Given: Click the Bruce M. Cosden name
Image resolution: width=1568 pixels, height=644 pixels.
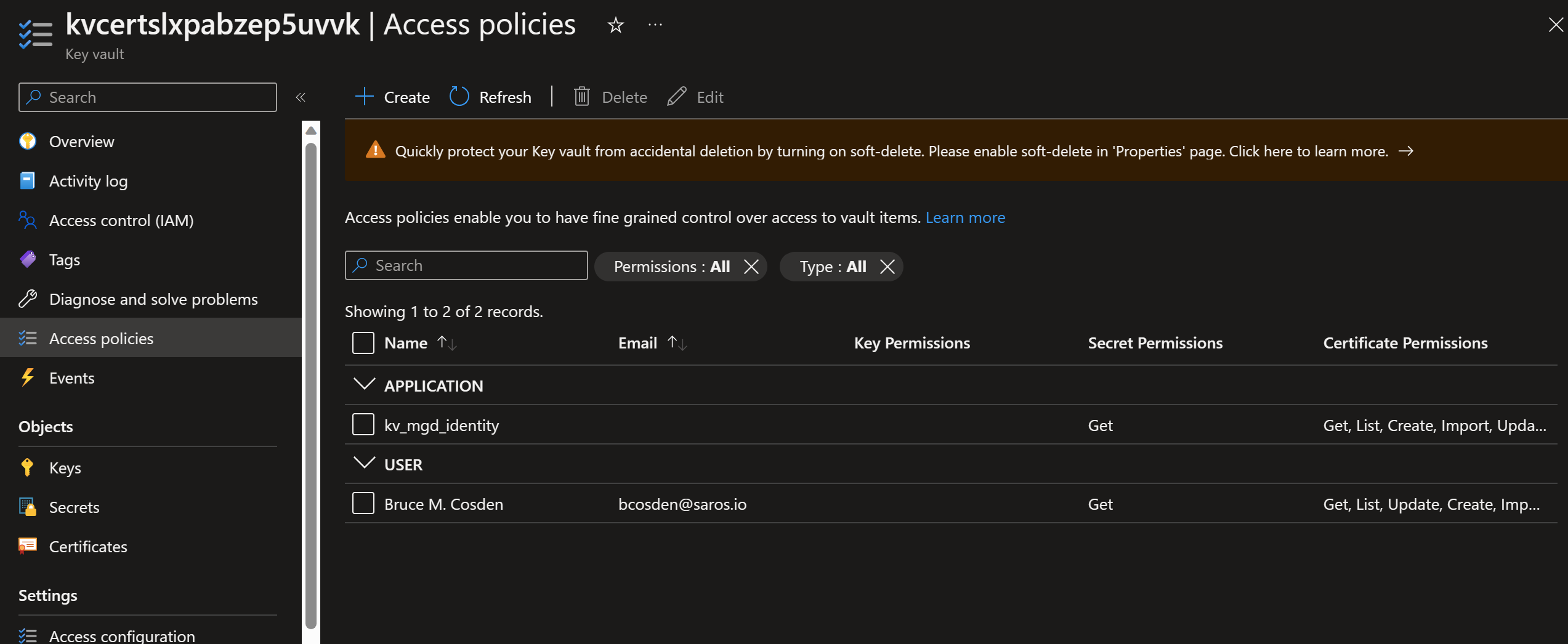Looking at the screenshot, I should tap(443, 504).
